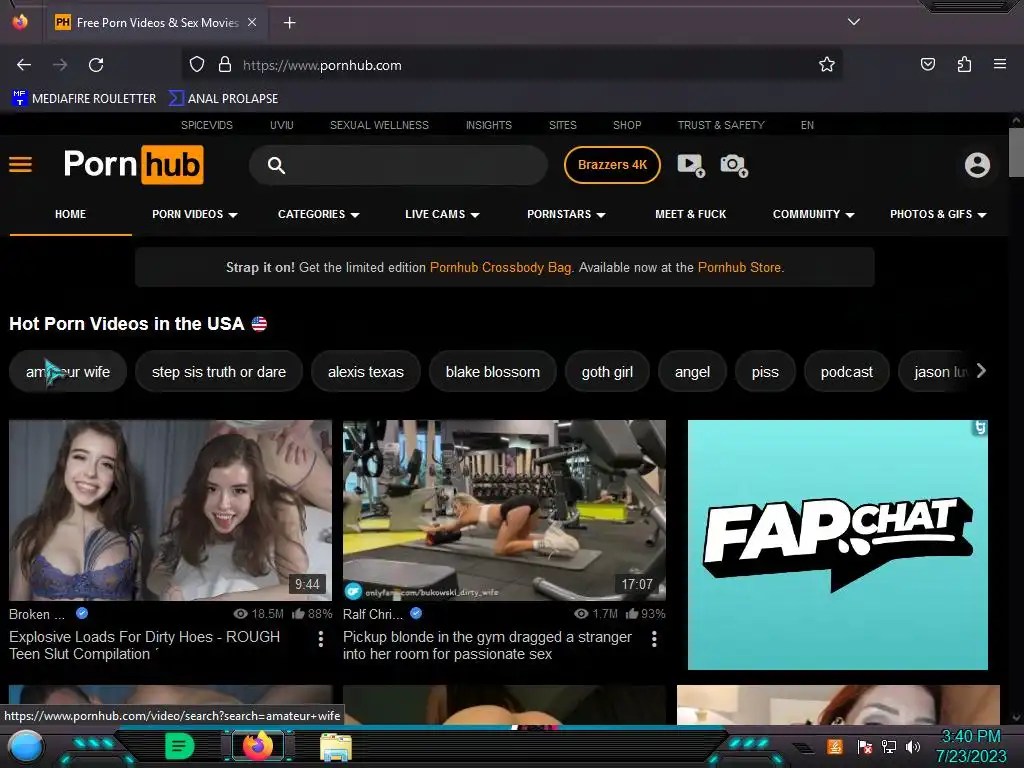Click the Brazzers 4K button
Viewport: 1024px width, 768px height.
(612, 165)
